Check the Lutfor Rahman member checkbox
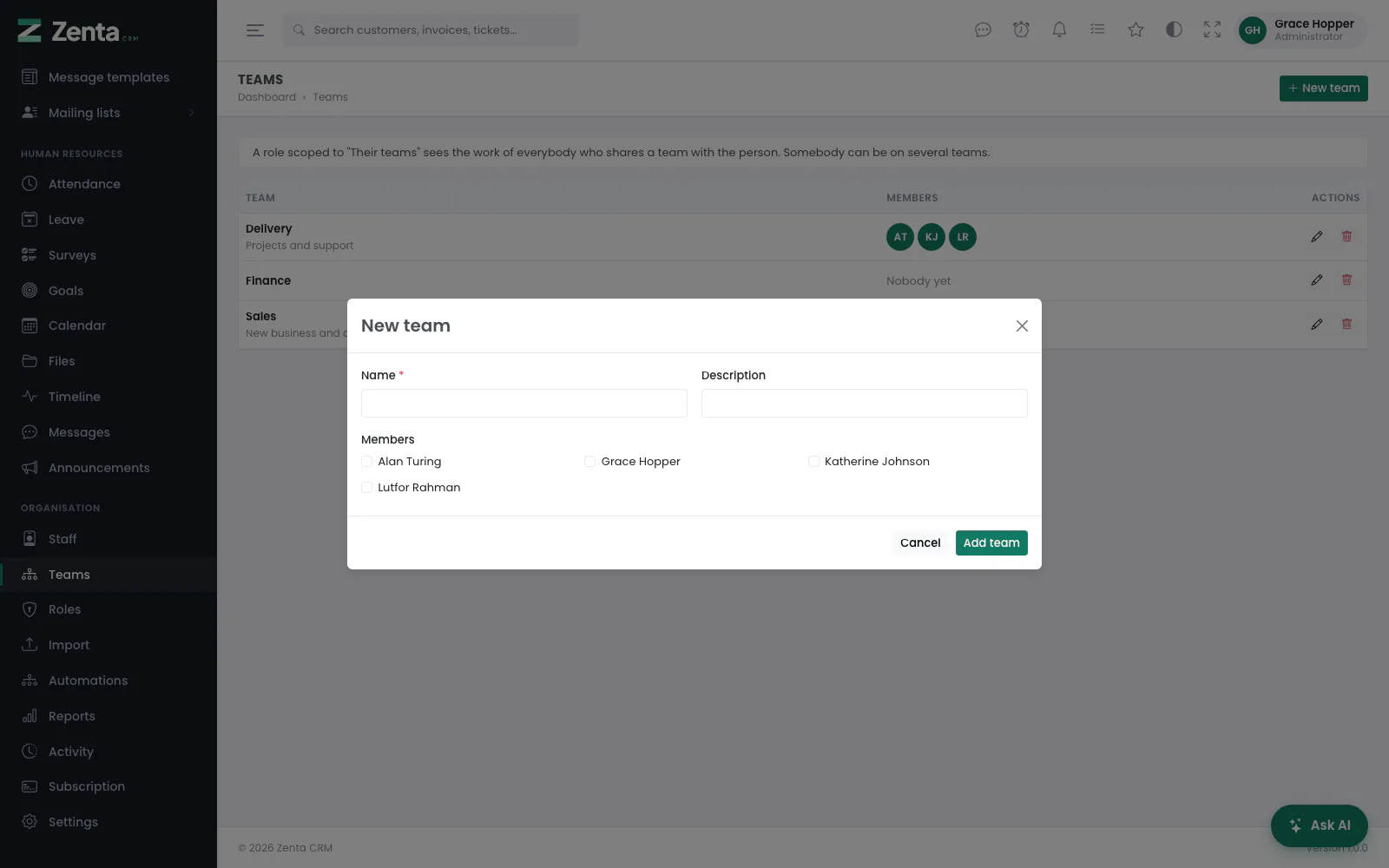This screenshot has height=868, width=1389. [366, 488]
